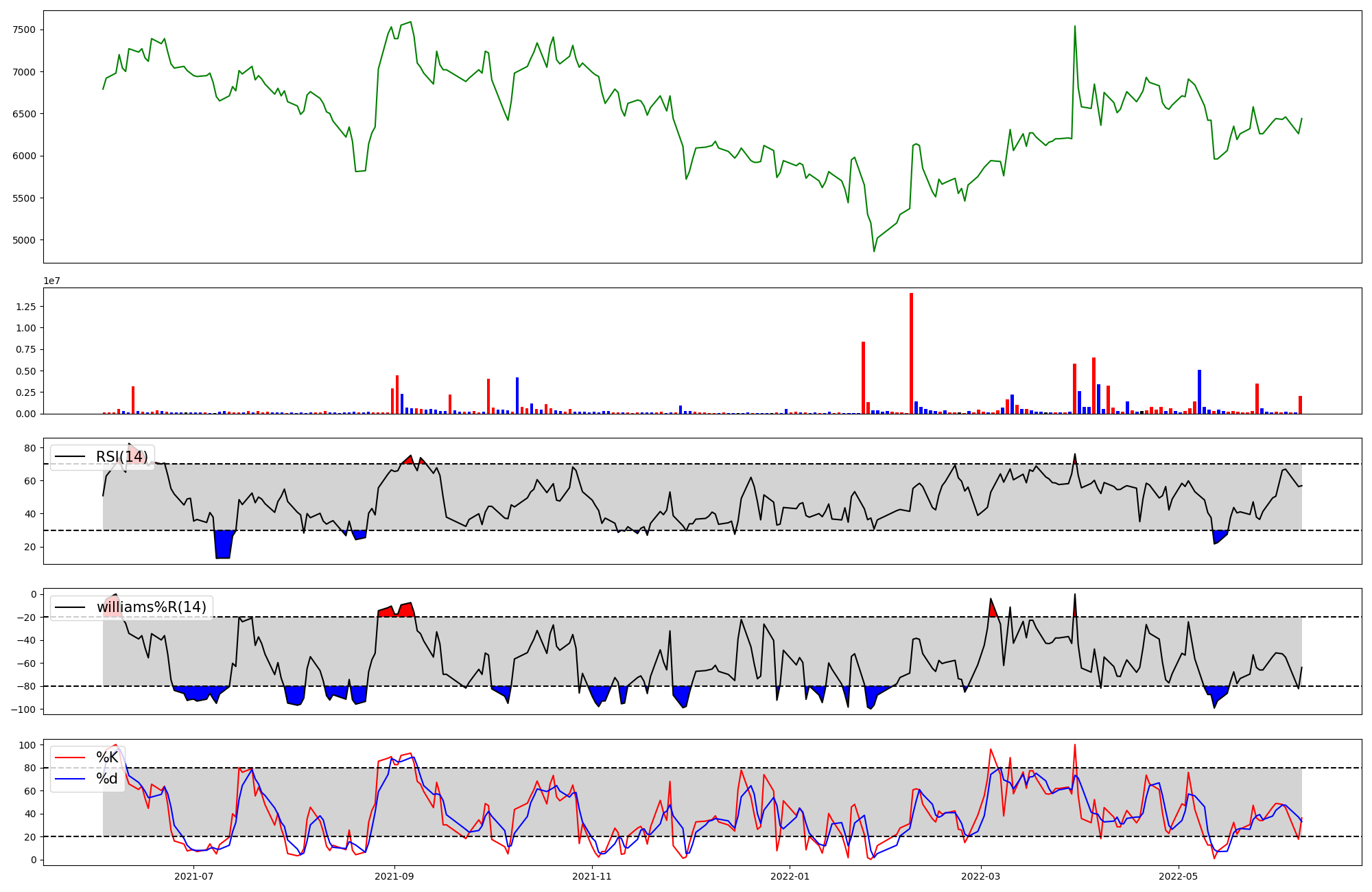Click the tall blue volume bar in May 2022

point(1199,392)
